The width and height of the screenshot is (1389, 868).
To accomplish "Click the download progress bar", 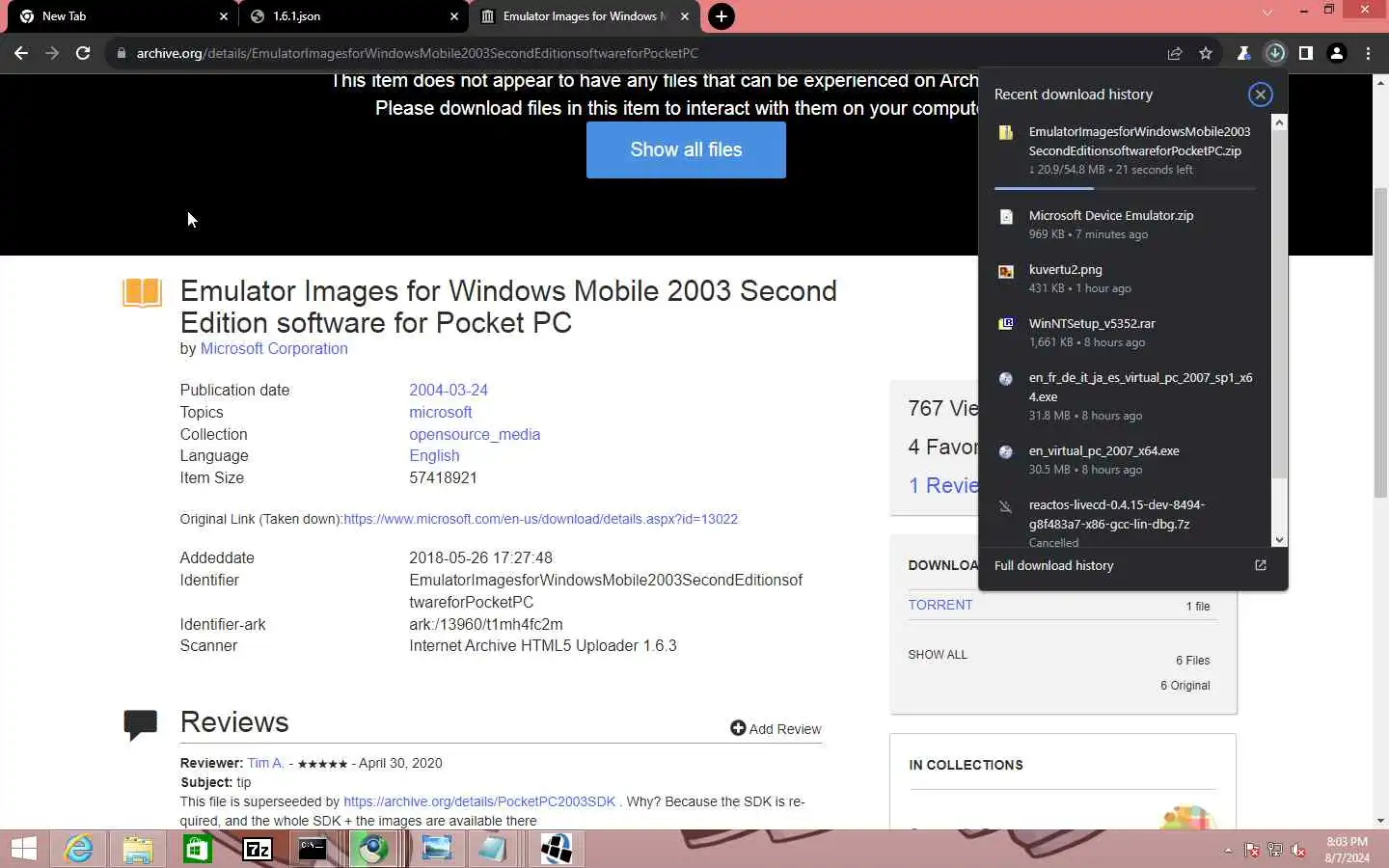I will pos(1125,188).
